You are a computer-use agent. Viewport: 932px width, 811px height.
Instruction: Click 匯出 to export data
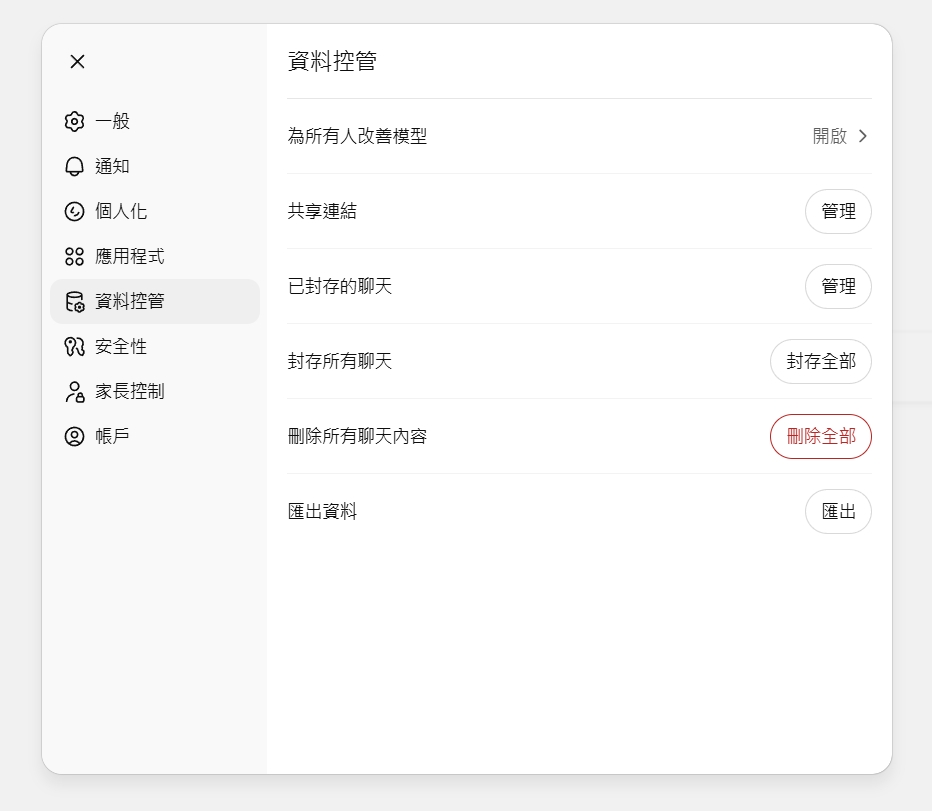pos(838,511)
